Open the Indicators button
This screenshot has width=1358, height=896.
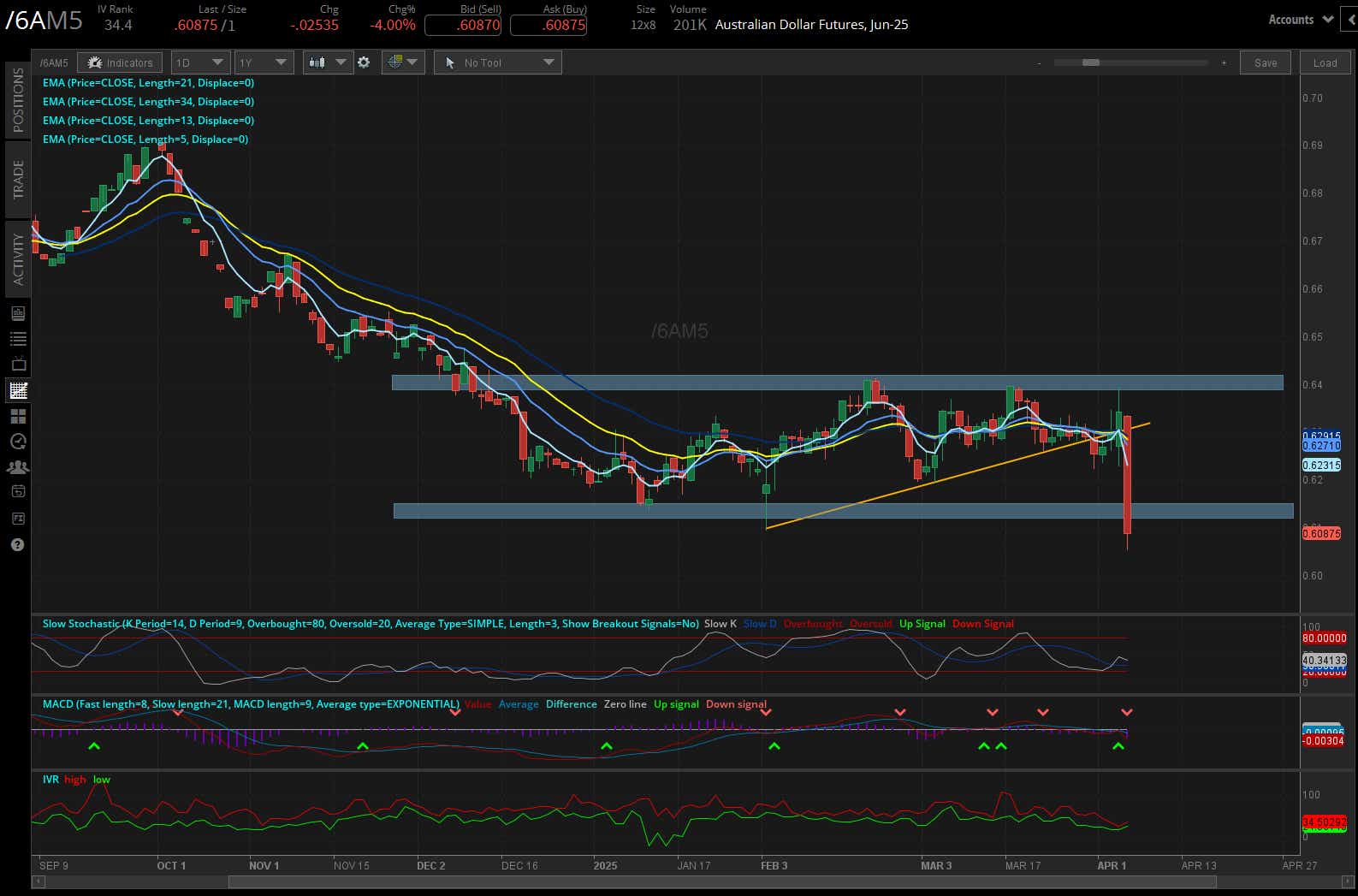click(x=120, y=62)
